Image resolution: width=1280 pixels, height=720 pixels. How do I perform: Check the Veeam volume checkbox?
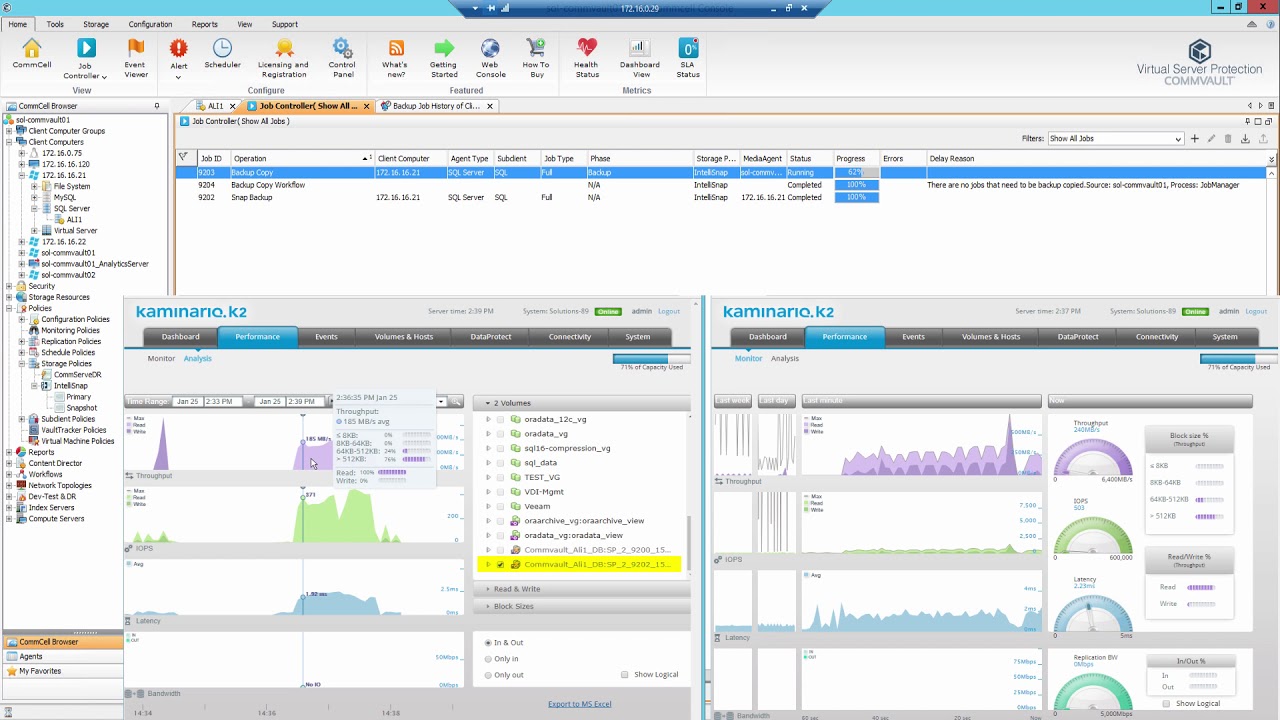(x=500, y=506)
